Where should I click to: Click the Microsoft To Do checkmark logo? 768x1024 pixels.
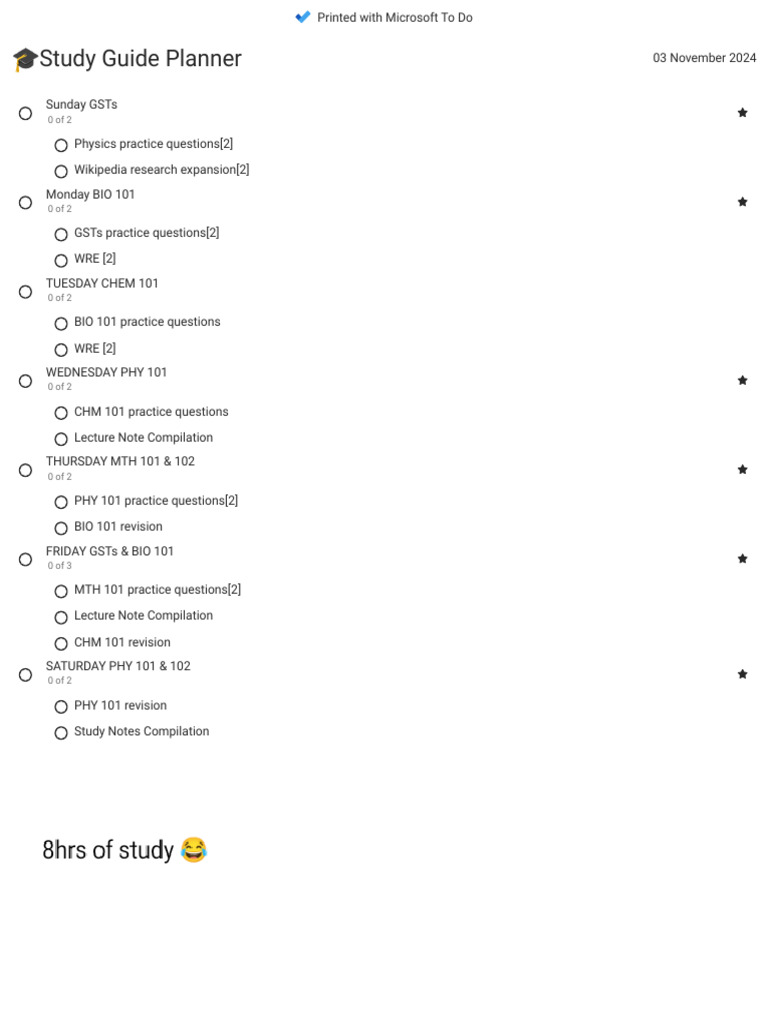(x=302, y=17)
